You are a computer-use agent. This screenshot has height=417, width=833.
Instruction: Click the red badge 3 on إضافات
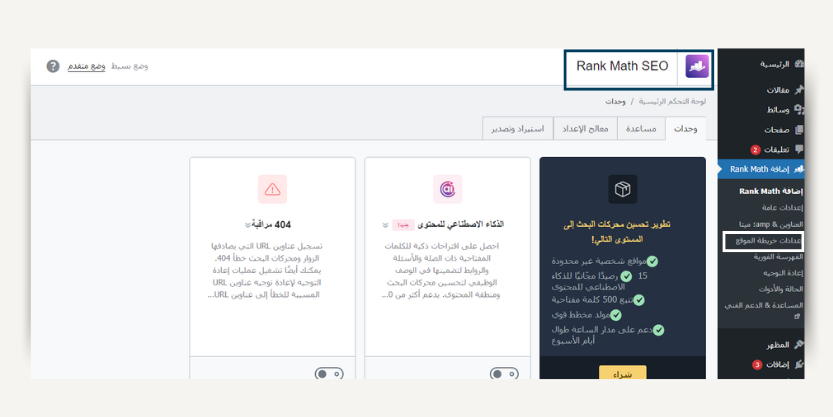757,364
